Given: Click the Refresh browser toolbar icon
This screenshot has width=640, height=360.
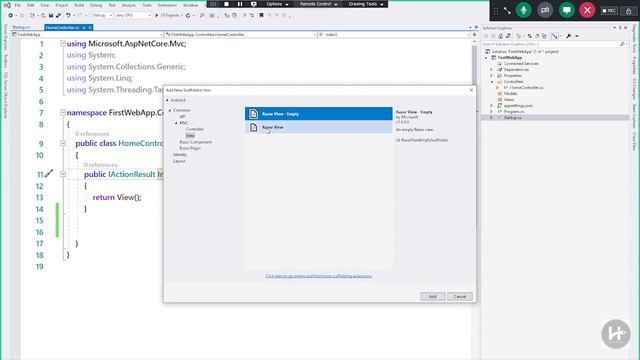Looking at the screenshot, I should pos(188,16).
